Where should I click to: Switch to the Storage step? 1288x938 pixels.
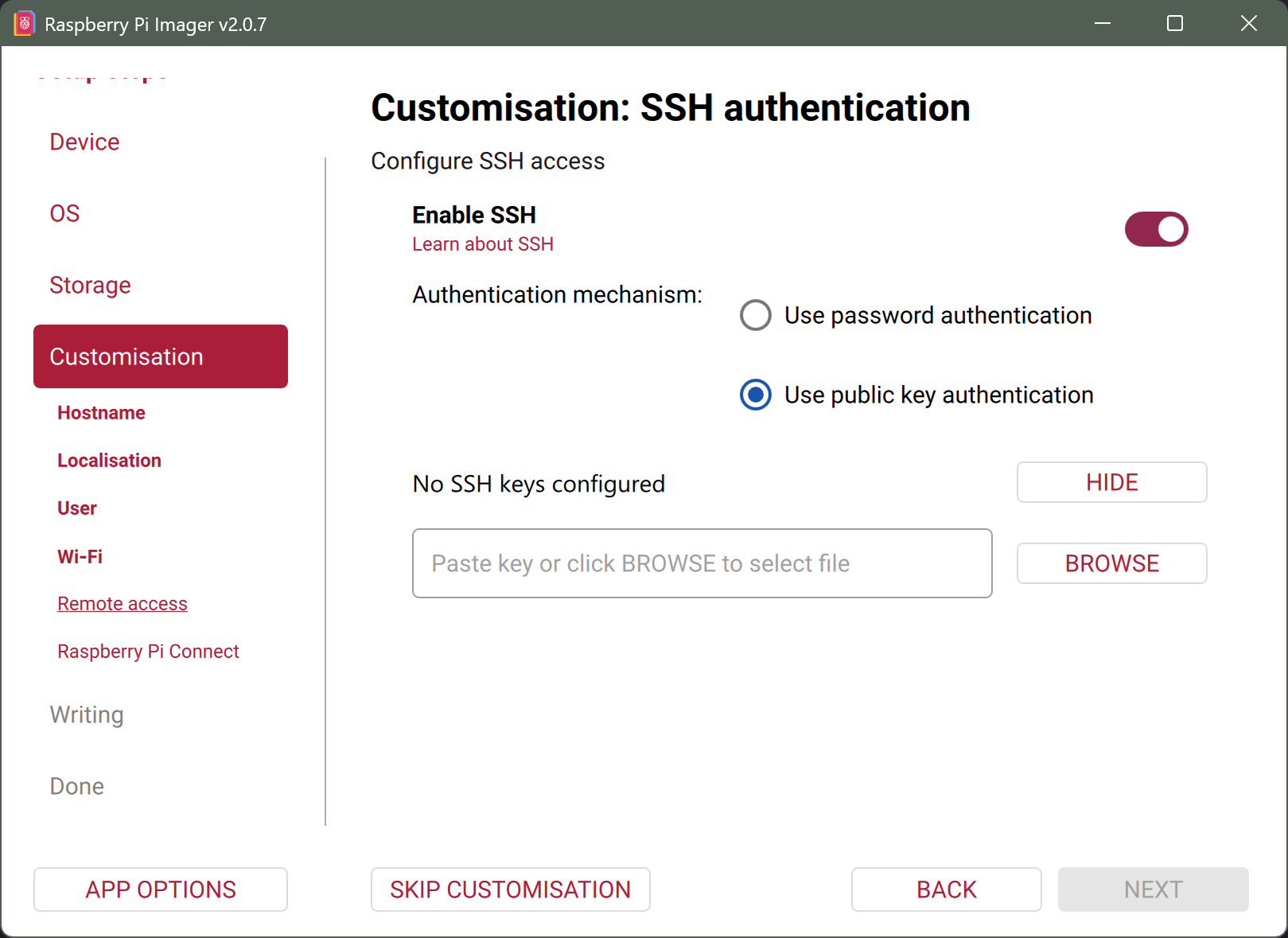[x=90, y=285]
